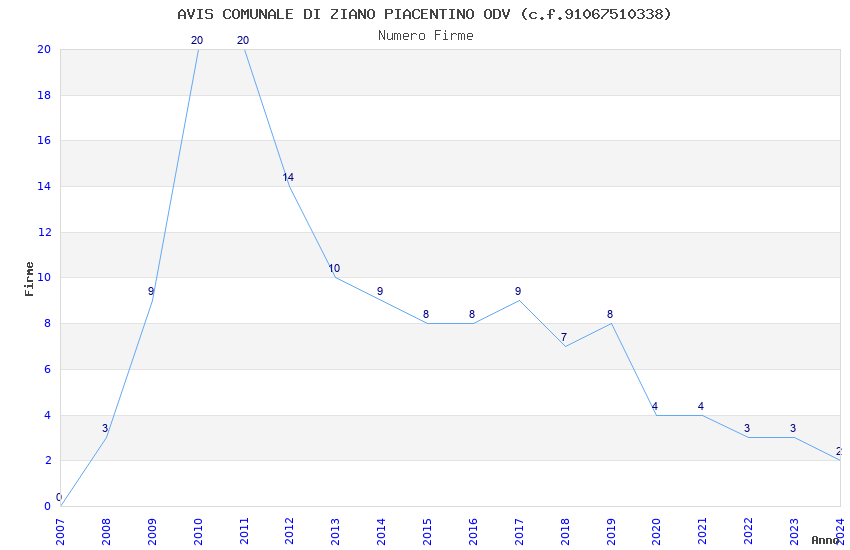Click data value '8' for year 2015
This screenshot has width=850, height=550.
click(x=426, y=314)
